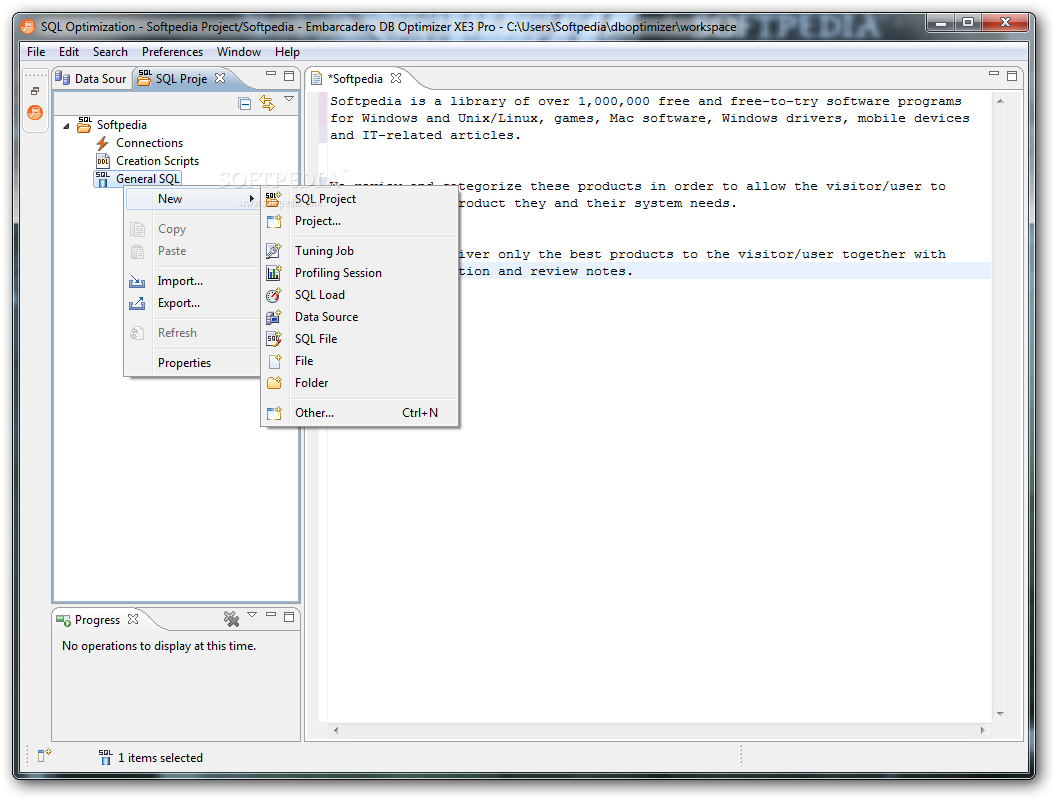Close the SQL Project Explorer tab
1056x800 pixels.
(220, 78)
